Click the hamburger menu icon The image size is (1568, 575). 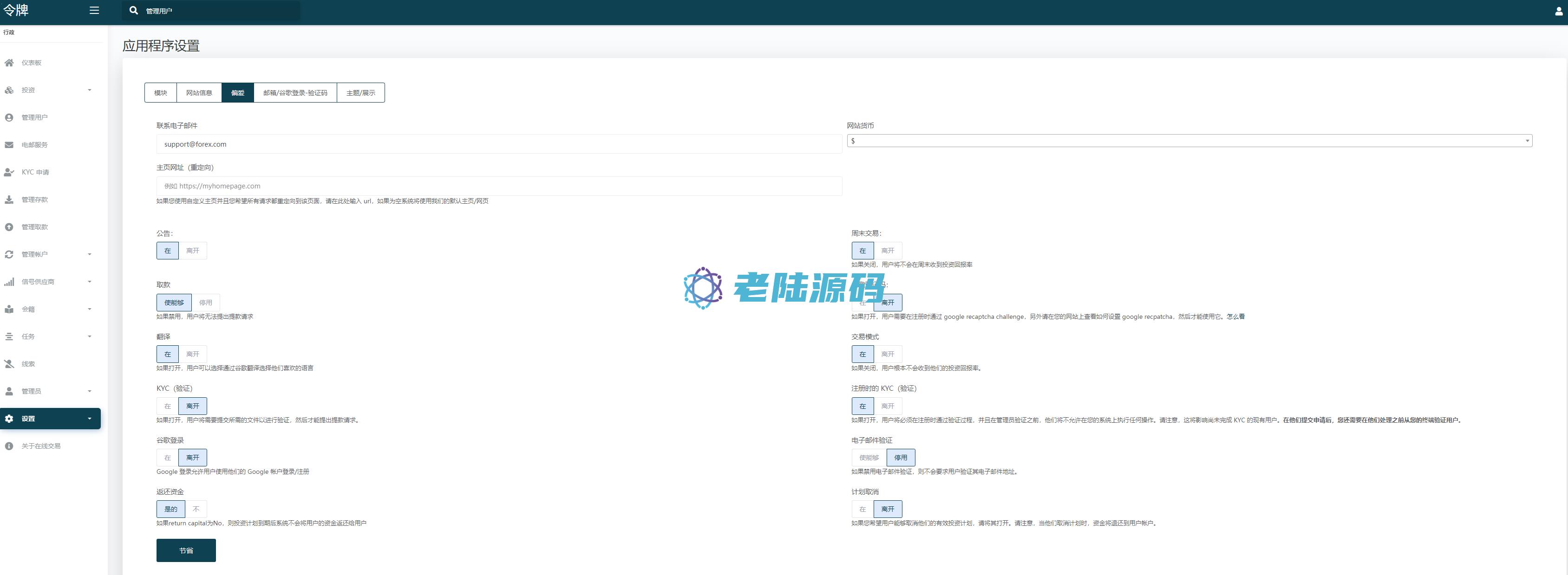pos(94,10)
